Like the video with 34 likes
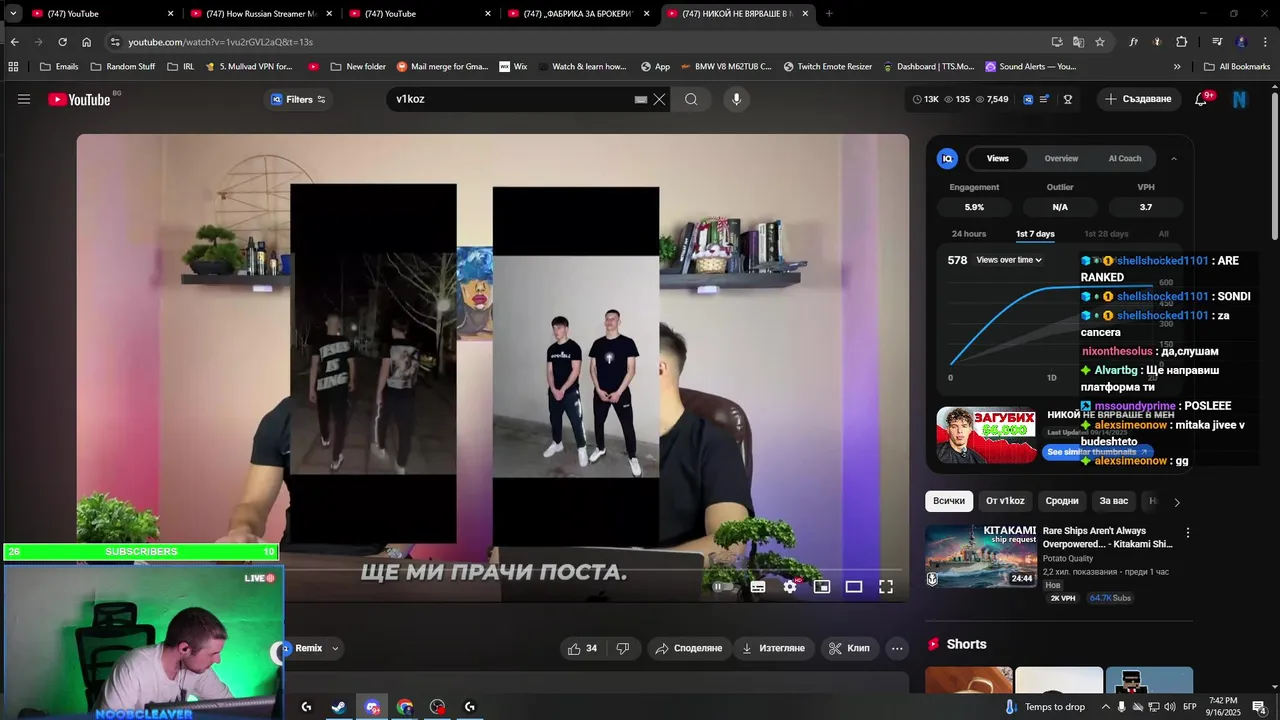 tap(583, 648)
